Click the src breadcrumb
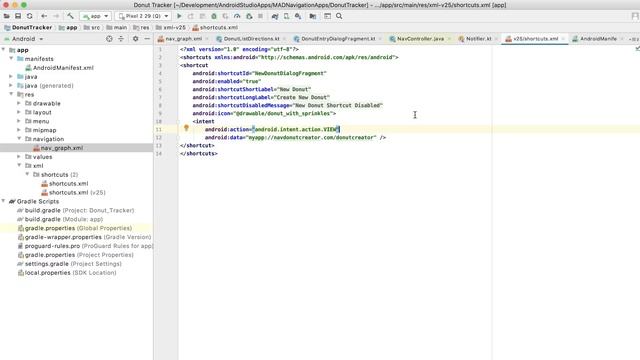The height and width of the screenshot is (360, 640). coord(92,27)
